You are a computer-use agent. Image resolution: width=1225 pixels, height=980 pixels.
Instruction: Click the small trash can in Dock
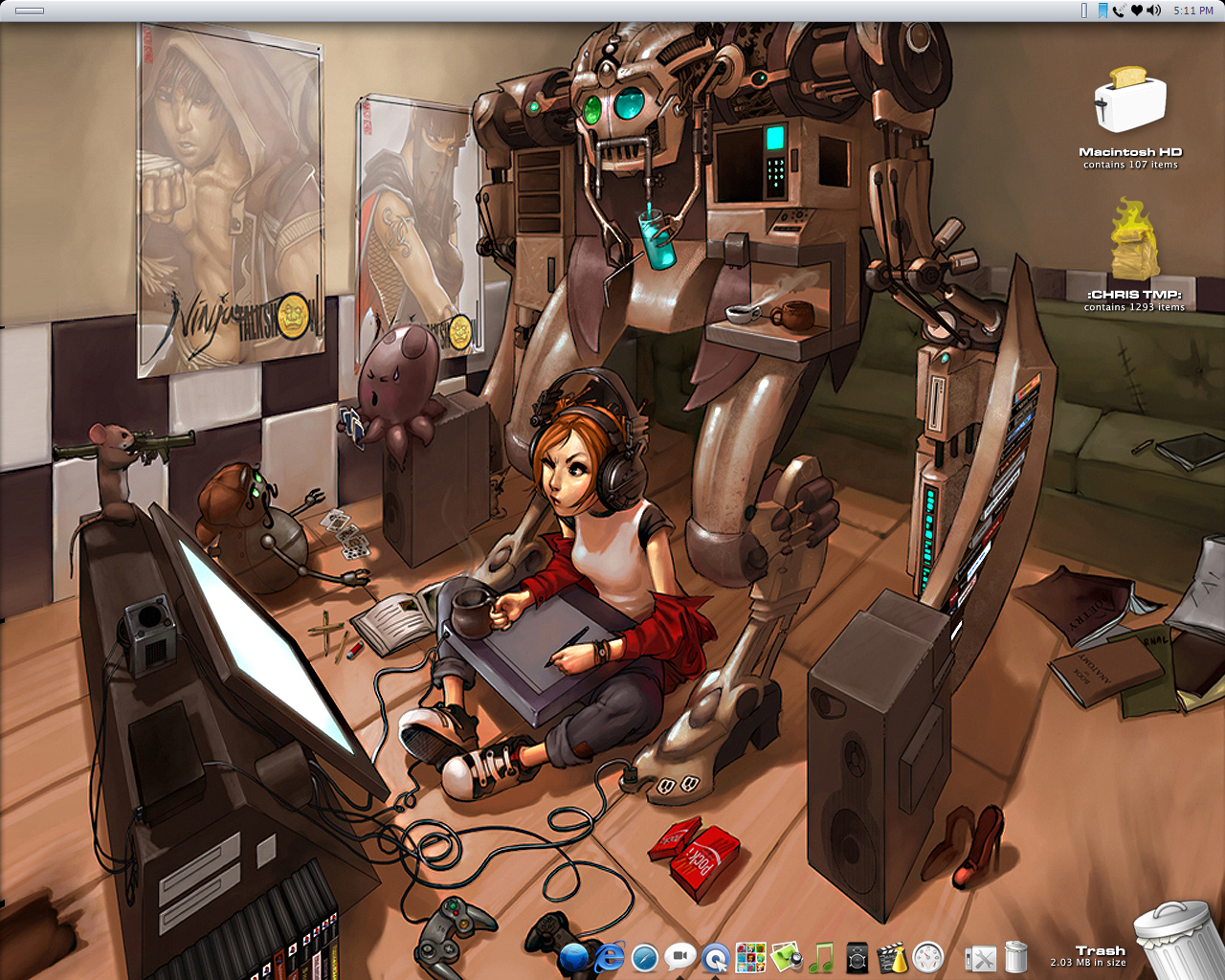click(x=1016, y=957)
